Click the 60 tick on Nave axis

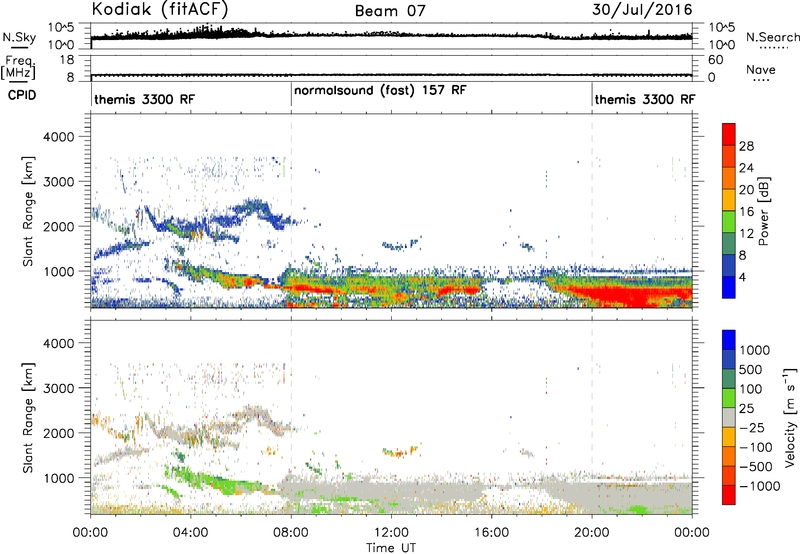pos(715,60)
